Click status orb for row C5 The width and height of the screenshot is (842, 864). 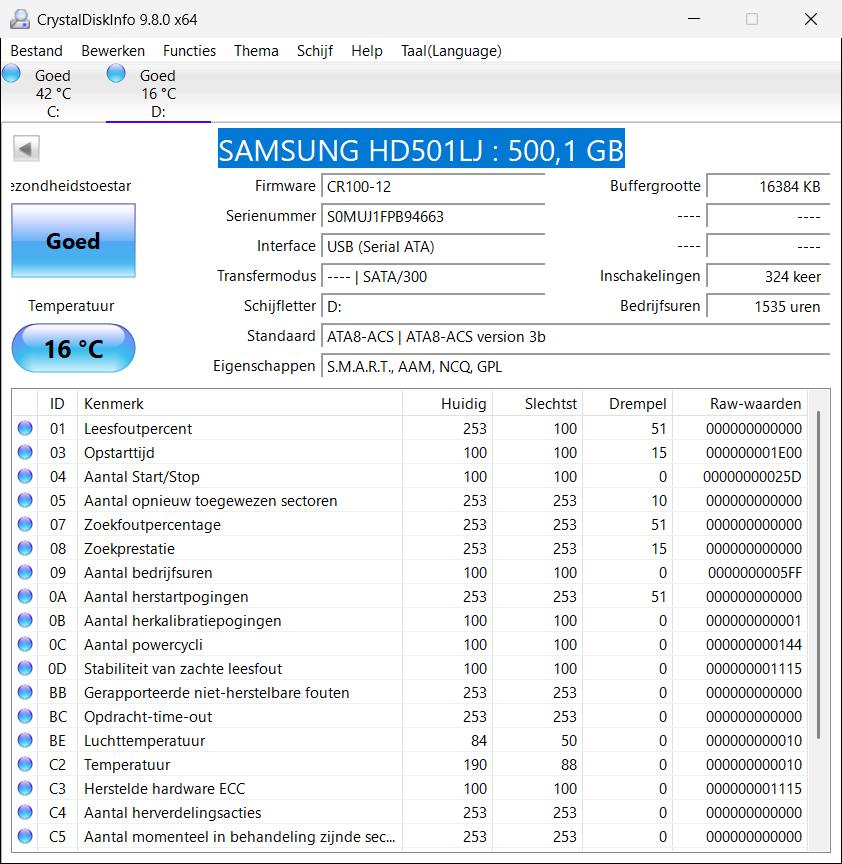(x=25, y=836)
